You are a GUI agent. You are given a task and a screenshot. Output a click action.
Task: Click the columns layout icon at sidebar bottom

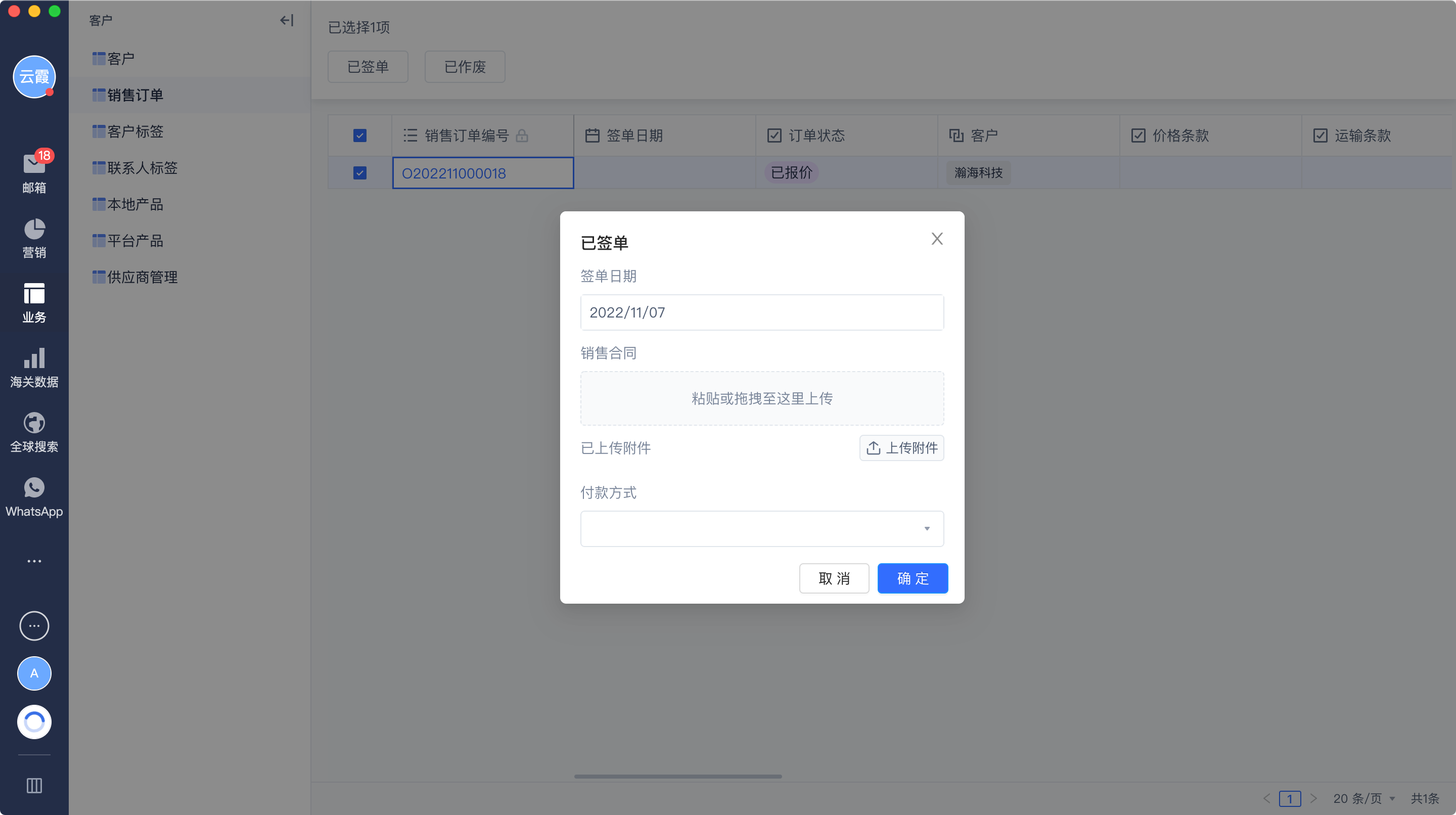coord(34,785)
